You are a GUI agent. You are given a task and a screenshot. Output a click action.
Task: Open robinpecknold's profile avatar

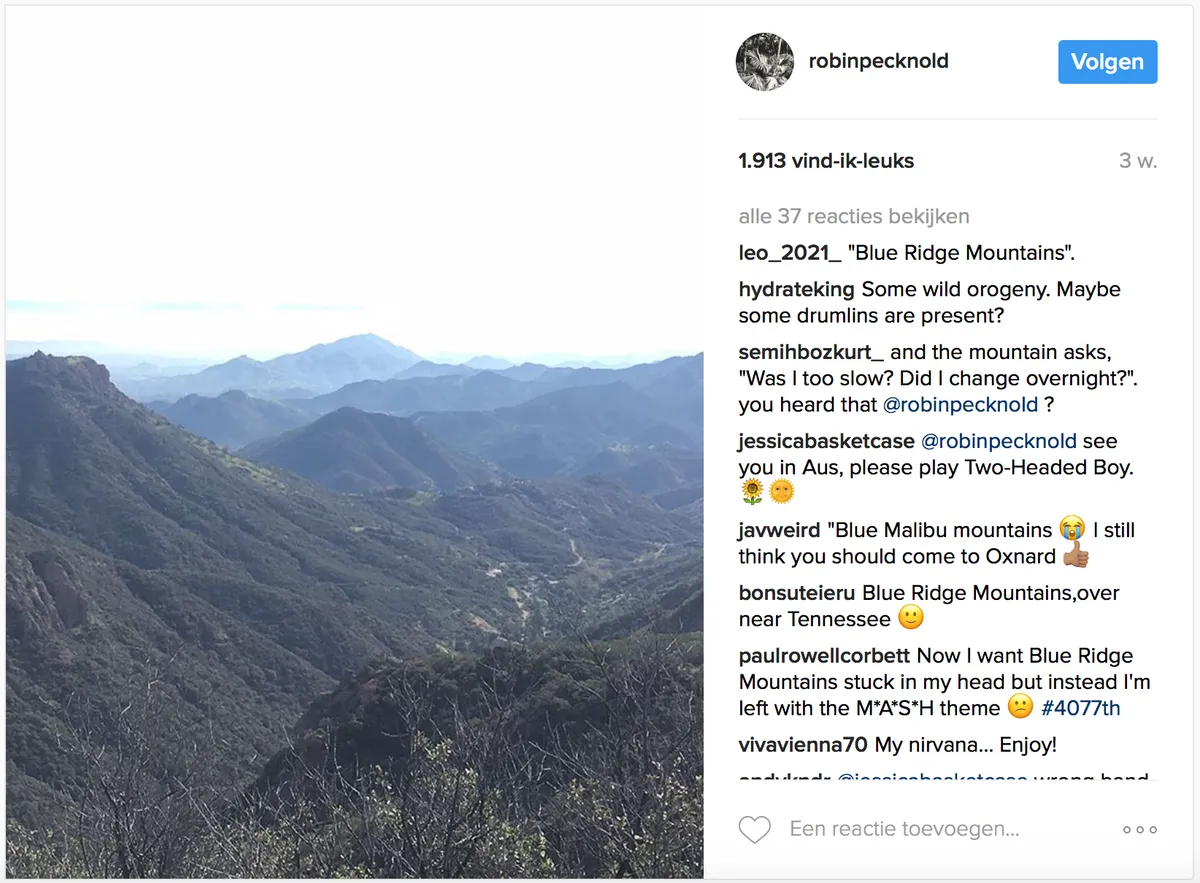click(765, 62)
